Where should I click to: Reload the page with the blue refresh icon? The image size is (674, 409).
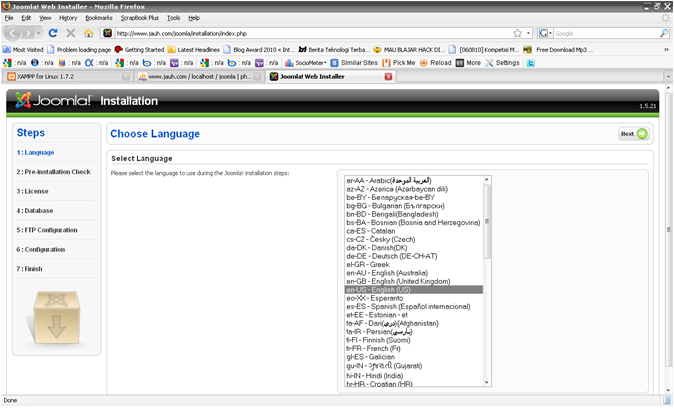pyautogui.click(x=53, y=33)
